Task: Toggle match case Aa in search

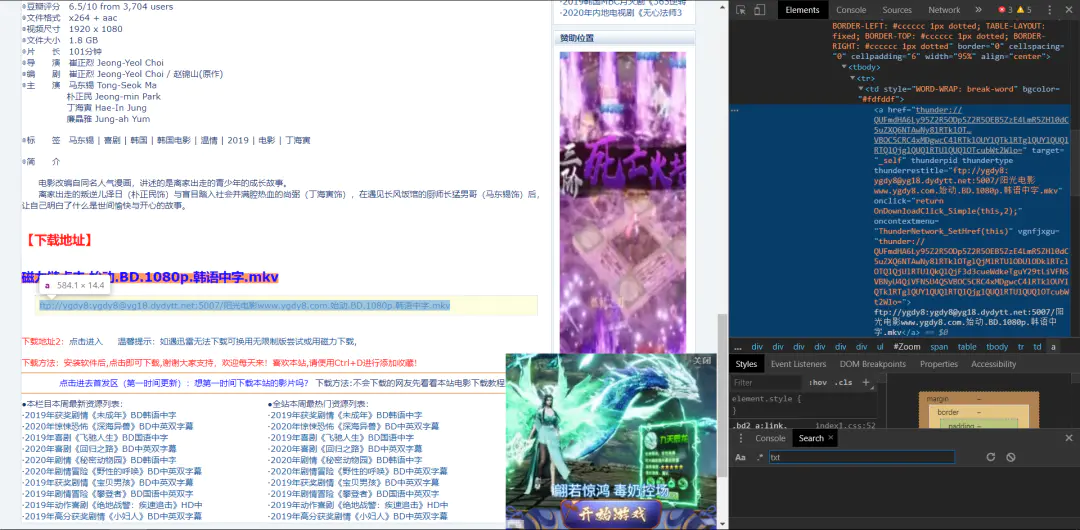Action: [x=740, y=457]
